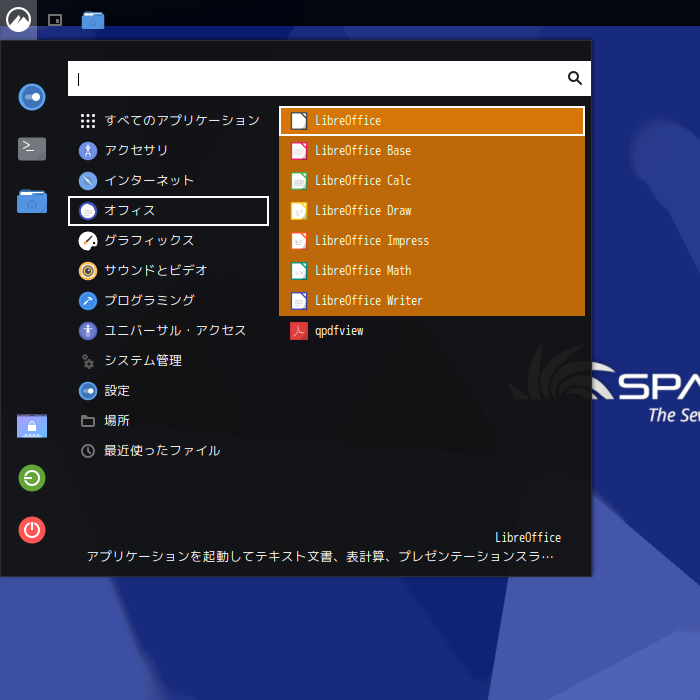Click the LibreOffice Draw icon
700x700 pixels.
pyautogui.click(x=299, y=211)
